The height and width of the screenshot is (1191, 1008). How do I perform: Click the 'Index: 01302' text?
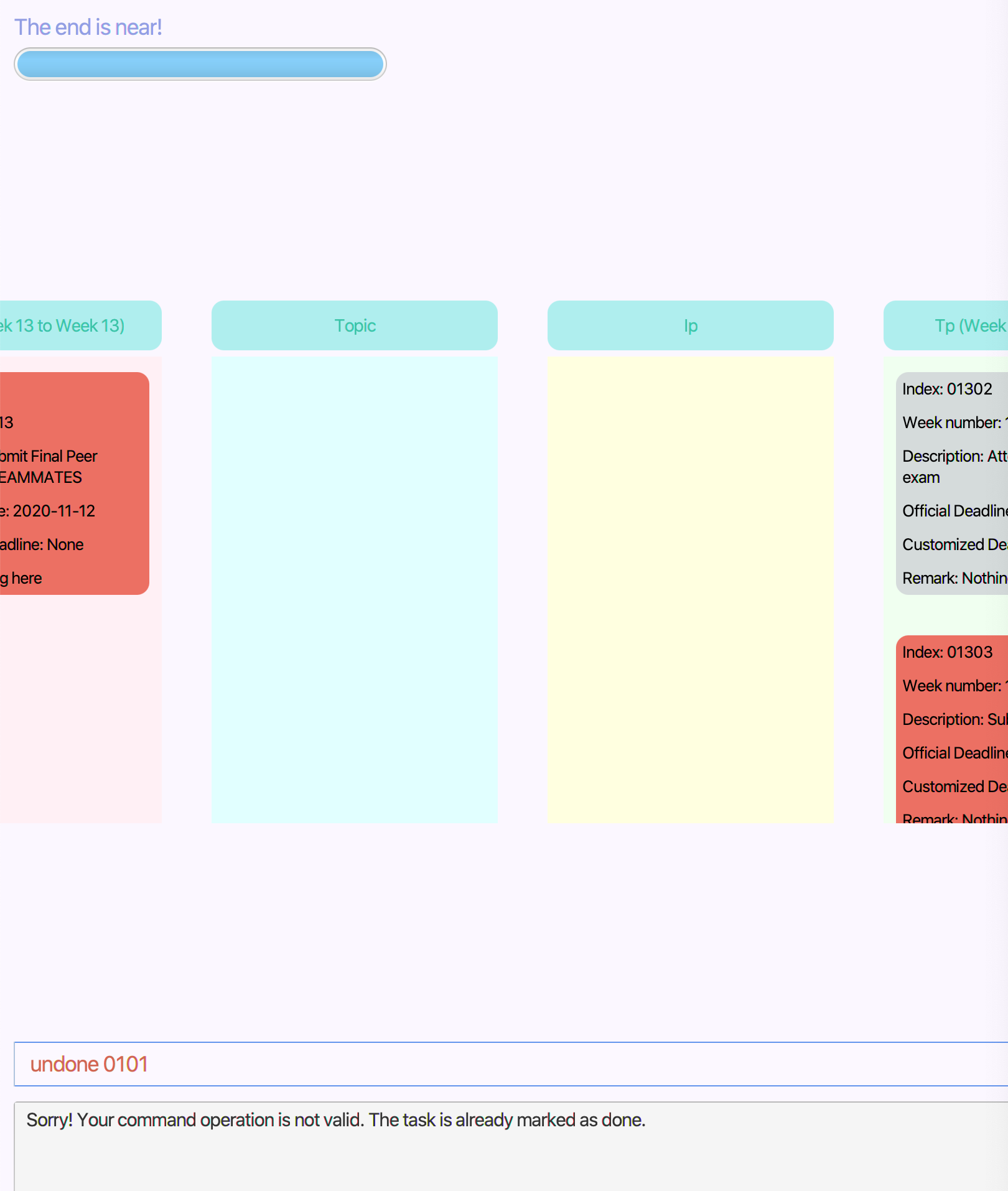tap(947, 389)
